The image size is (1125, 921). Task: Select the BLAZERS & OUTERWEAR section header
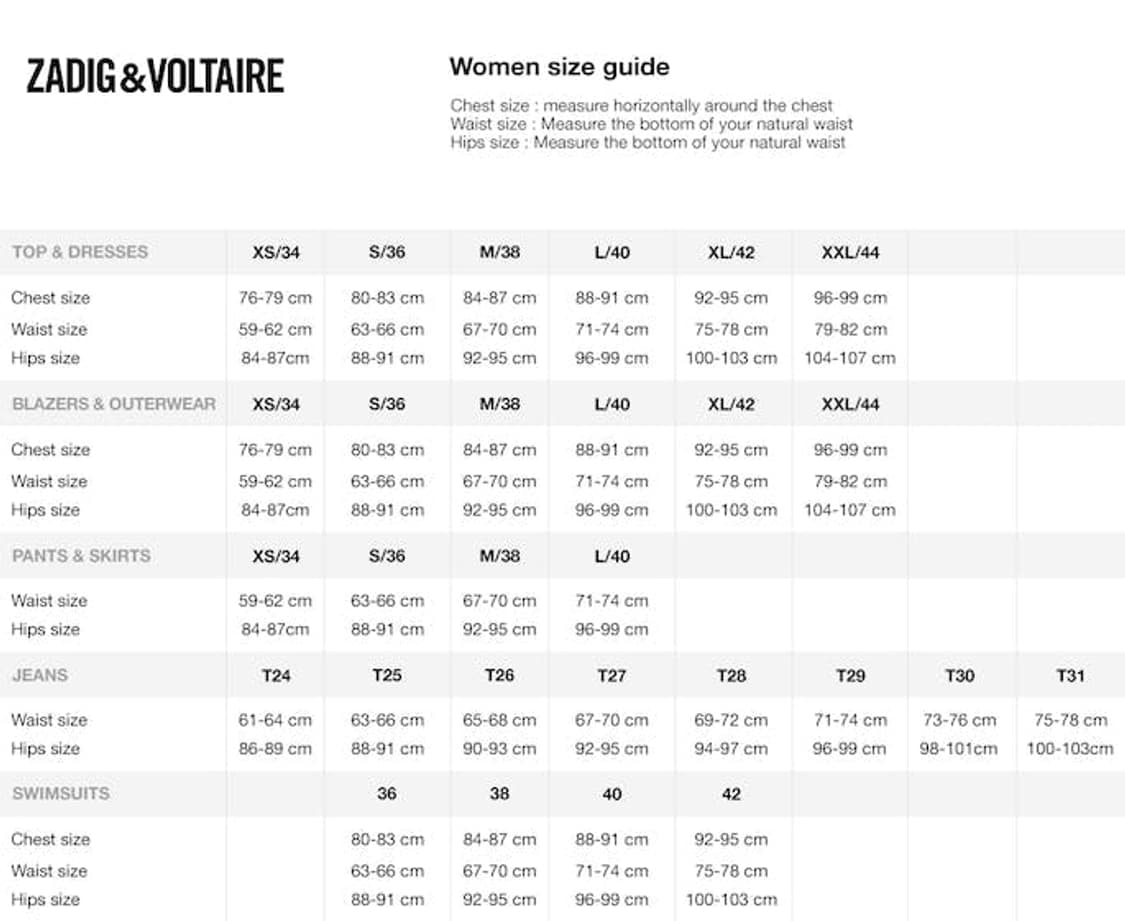[113, 404]
